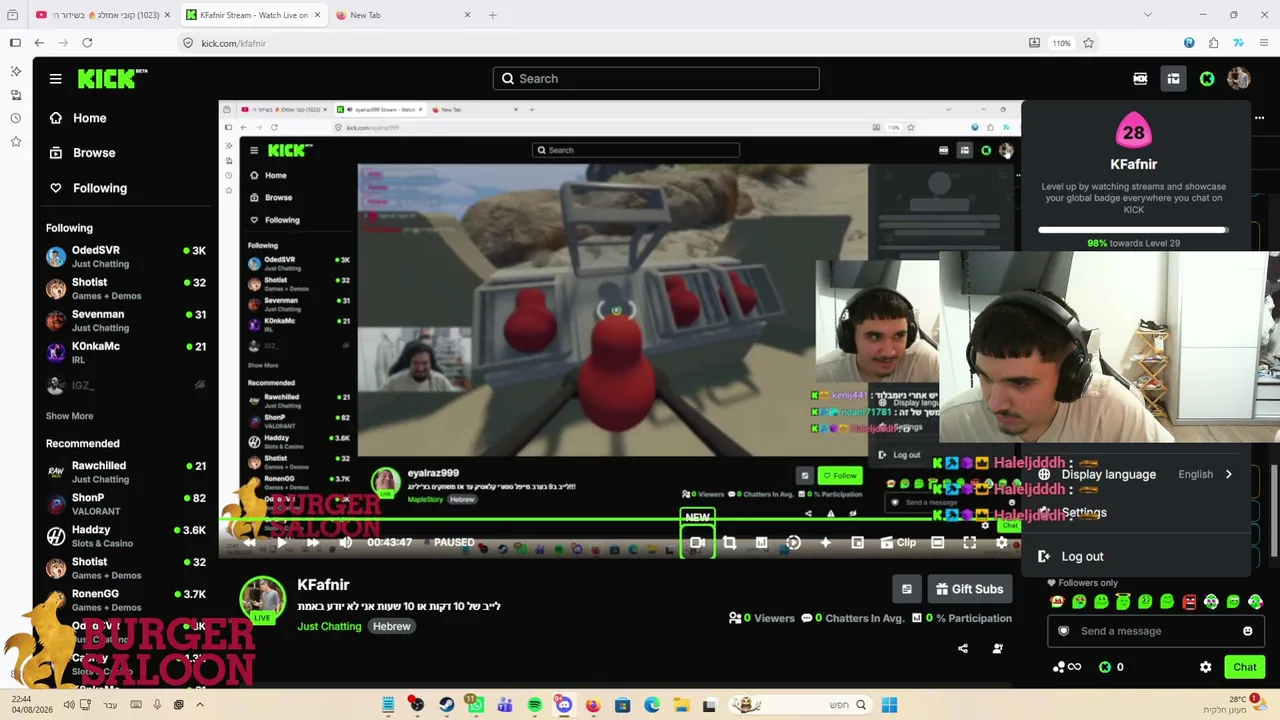Open the K0nkaMc channel in Following
Viewport: 1280px width, 720px height.
pos(126,352)
